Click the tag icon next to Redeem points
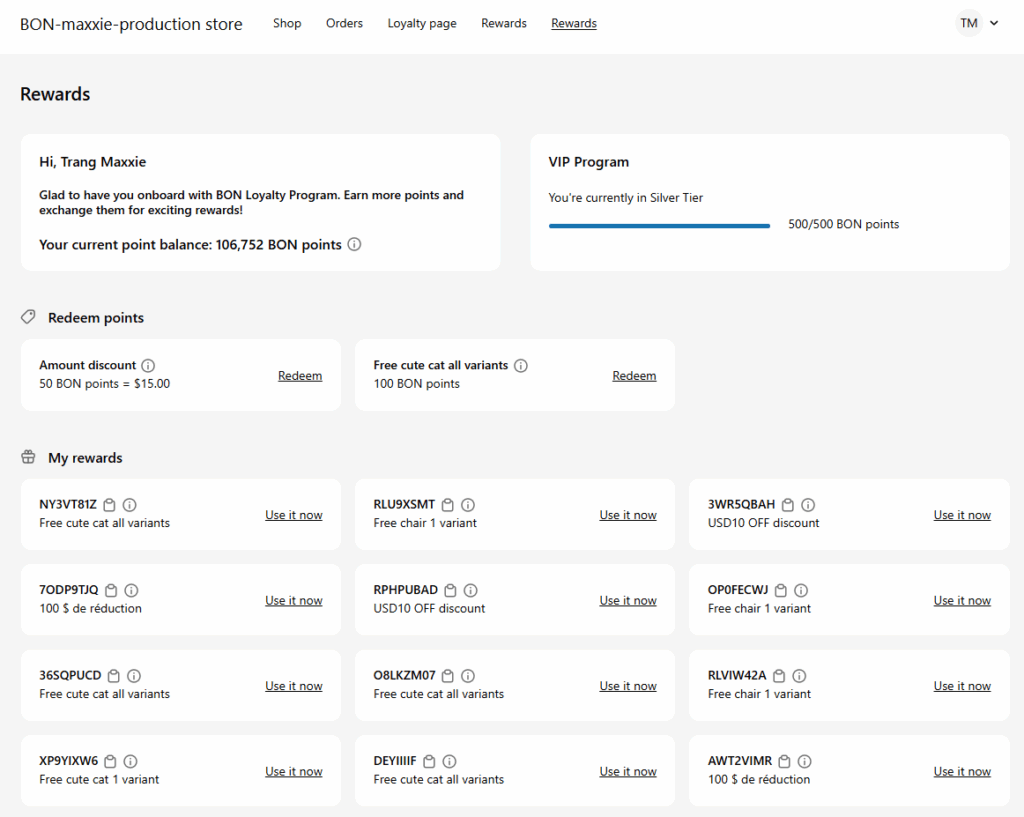This screenshot has height=817, width=1024. tap(27, 317)
